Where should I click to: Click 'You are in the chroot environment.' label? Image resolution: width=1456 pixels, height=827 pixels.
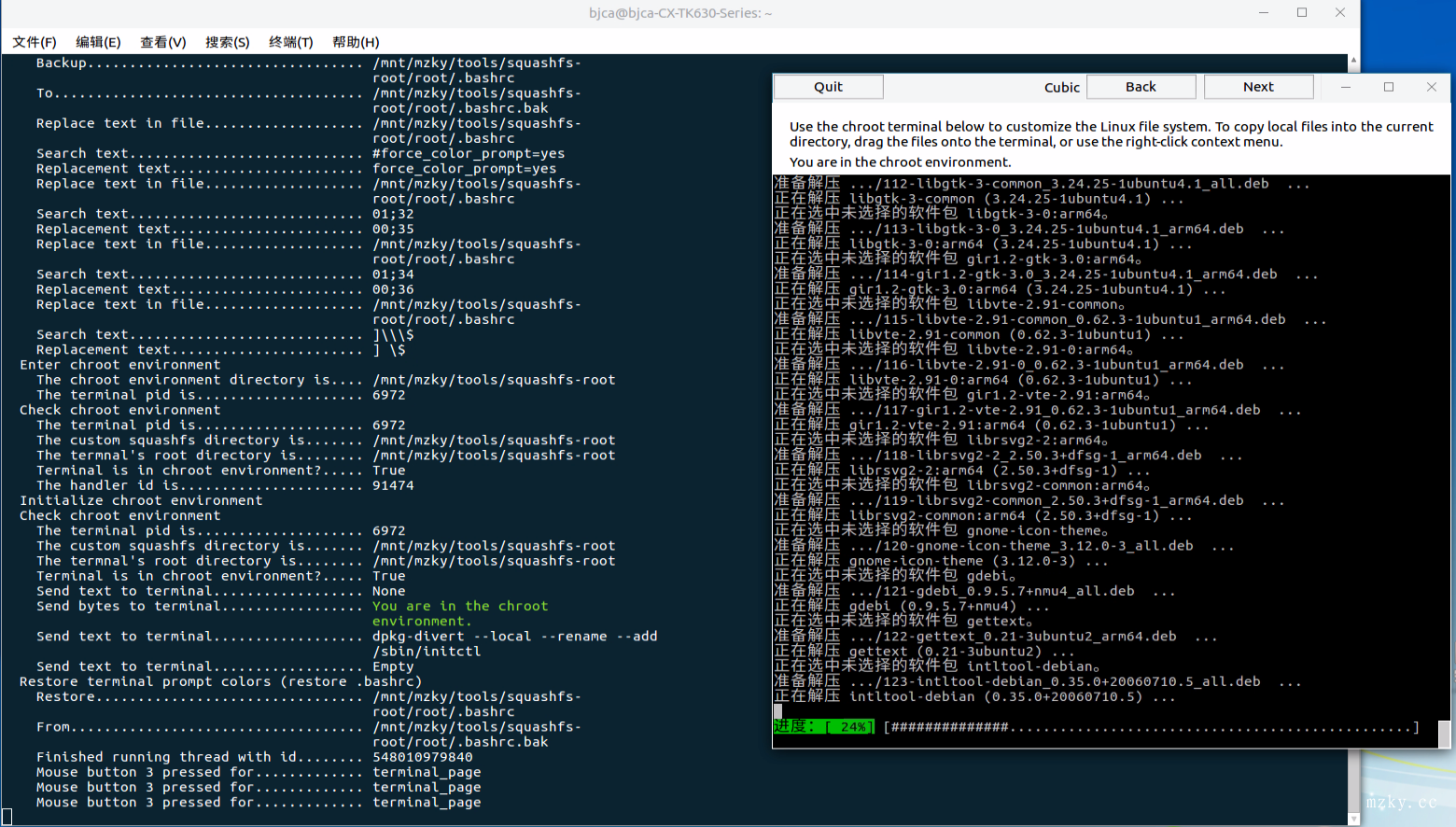pos(900,162)
